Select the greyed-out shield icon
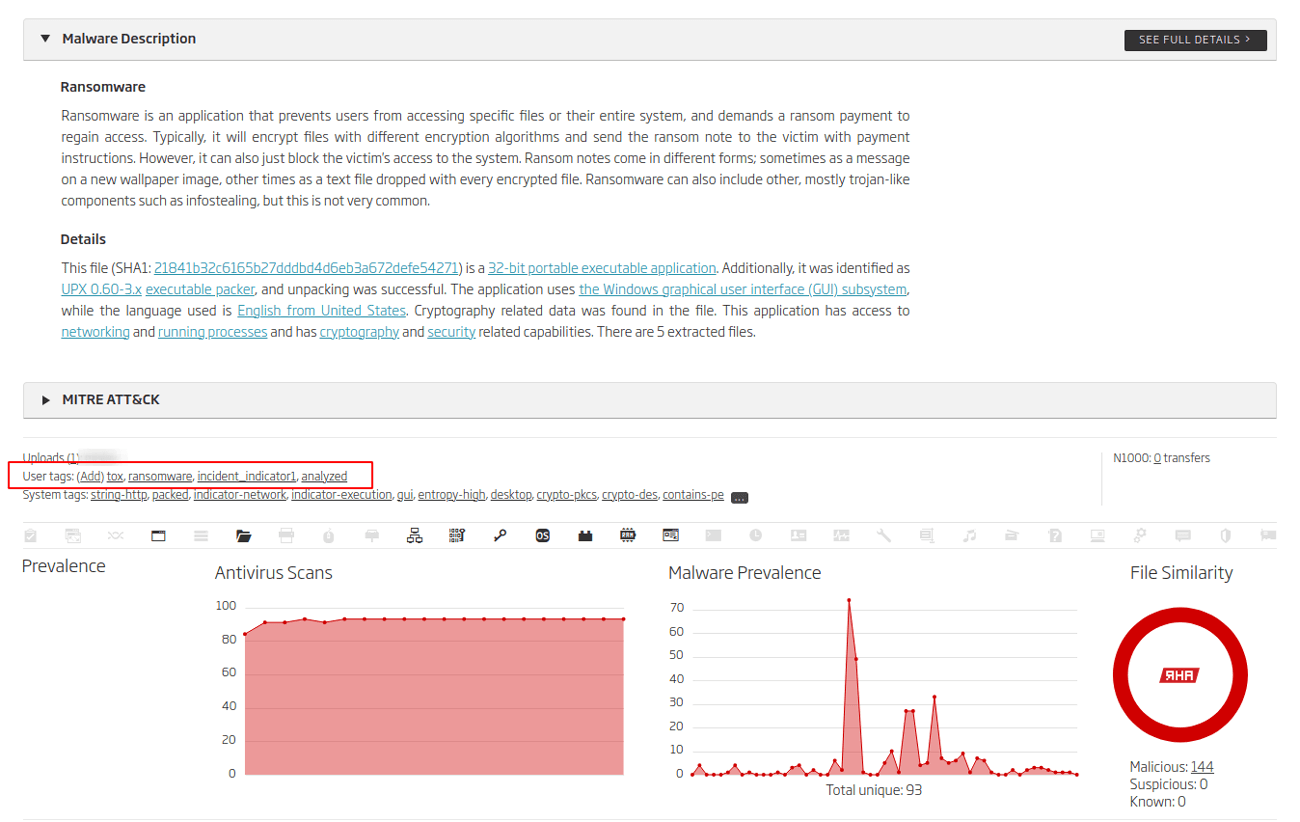 [1225, 536]
